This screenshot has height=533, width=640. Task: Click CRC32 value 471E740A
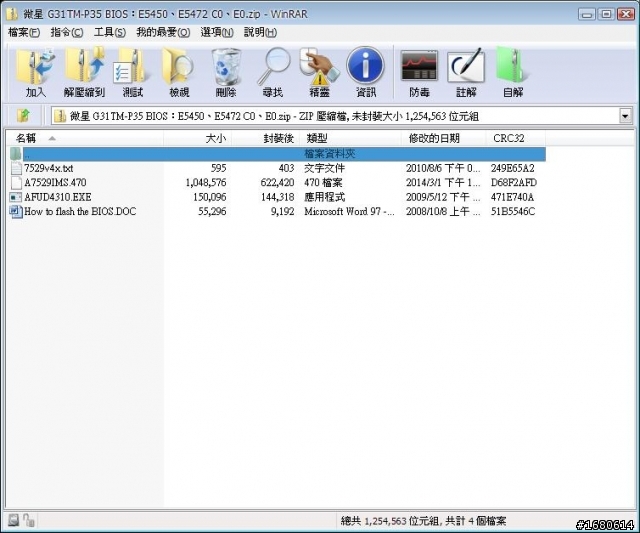pyautogui.click(x=512, y=197)
